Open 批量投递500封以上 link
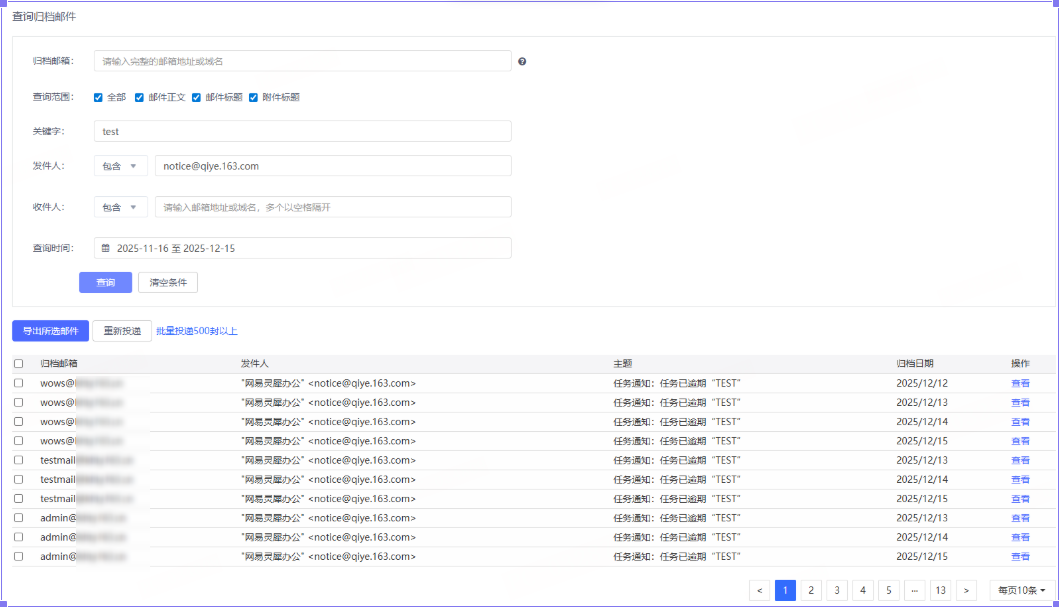 pos(197,331)
